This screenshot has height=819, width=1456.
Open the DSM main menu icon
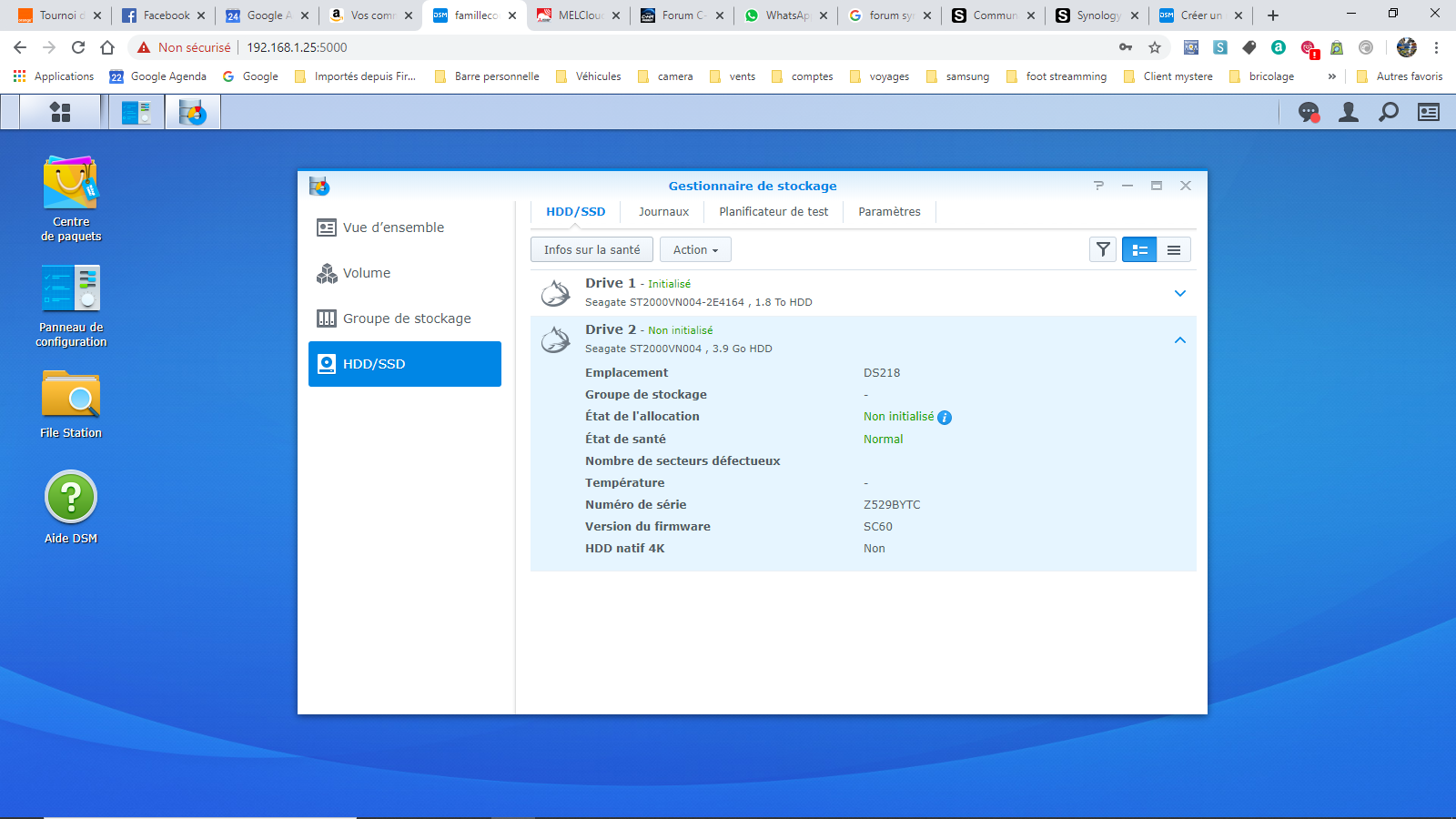click(60, 112)
